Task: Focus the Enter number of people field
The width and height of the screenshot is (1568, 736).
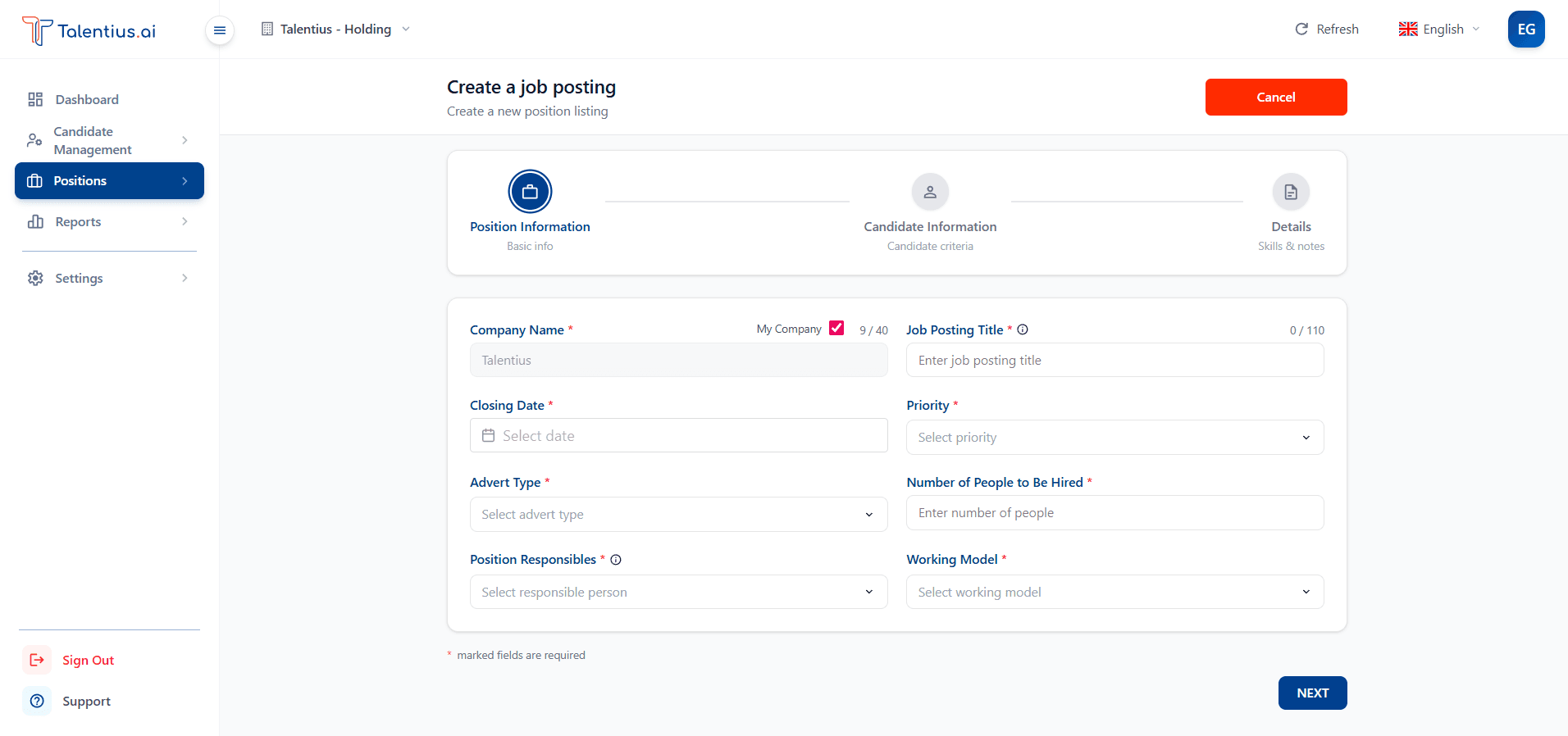Action: 1115,512
